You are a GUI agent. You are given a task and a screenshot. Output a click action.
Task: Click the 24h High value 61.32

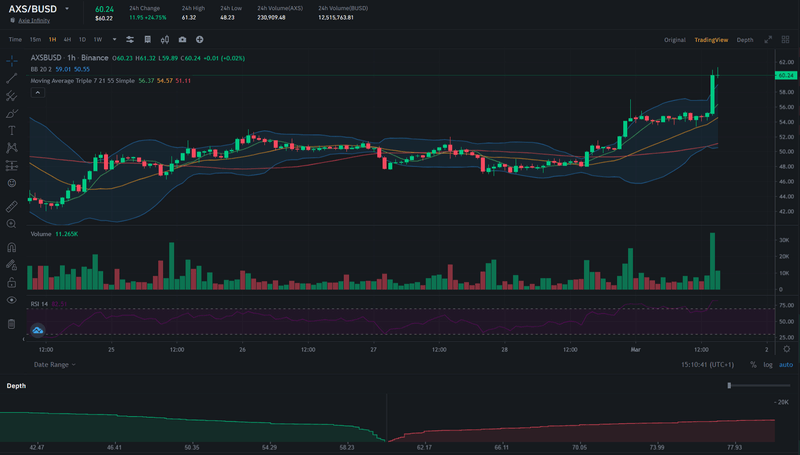(189, 17)
